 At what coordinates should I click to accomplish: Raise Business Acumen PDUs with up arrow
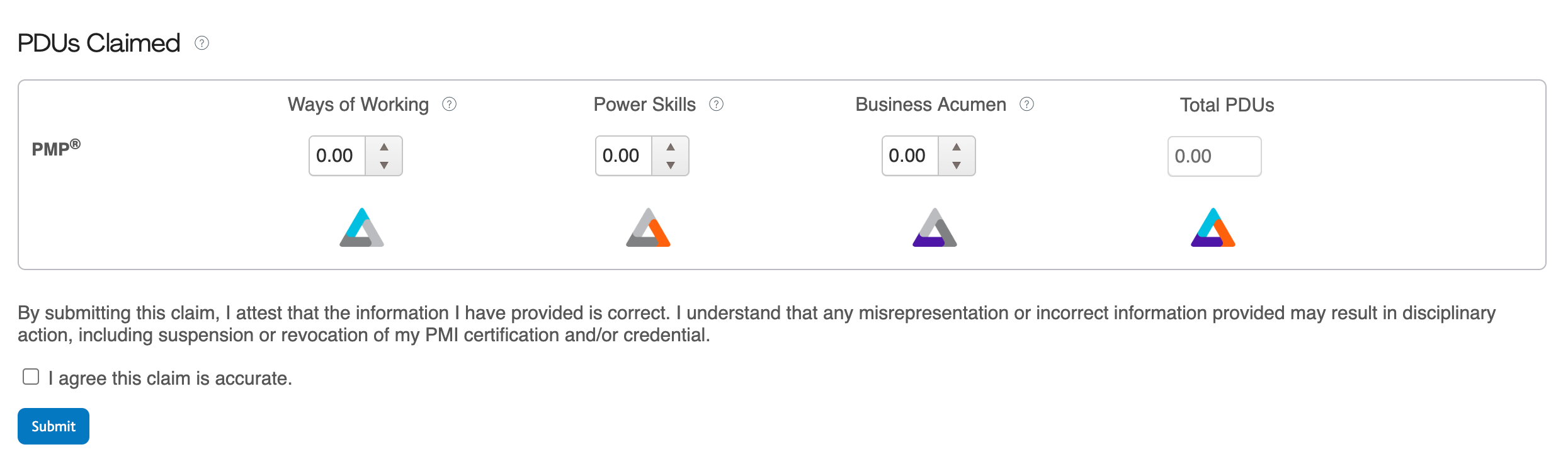pyautogui.click(x=957, y=147)
